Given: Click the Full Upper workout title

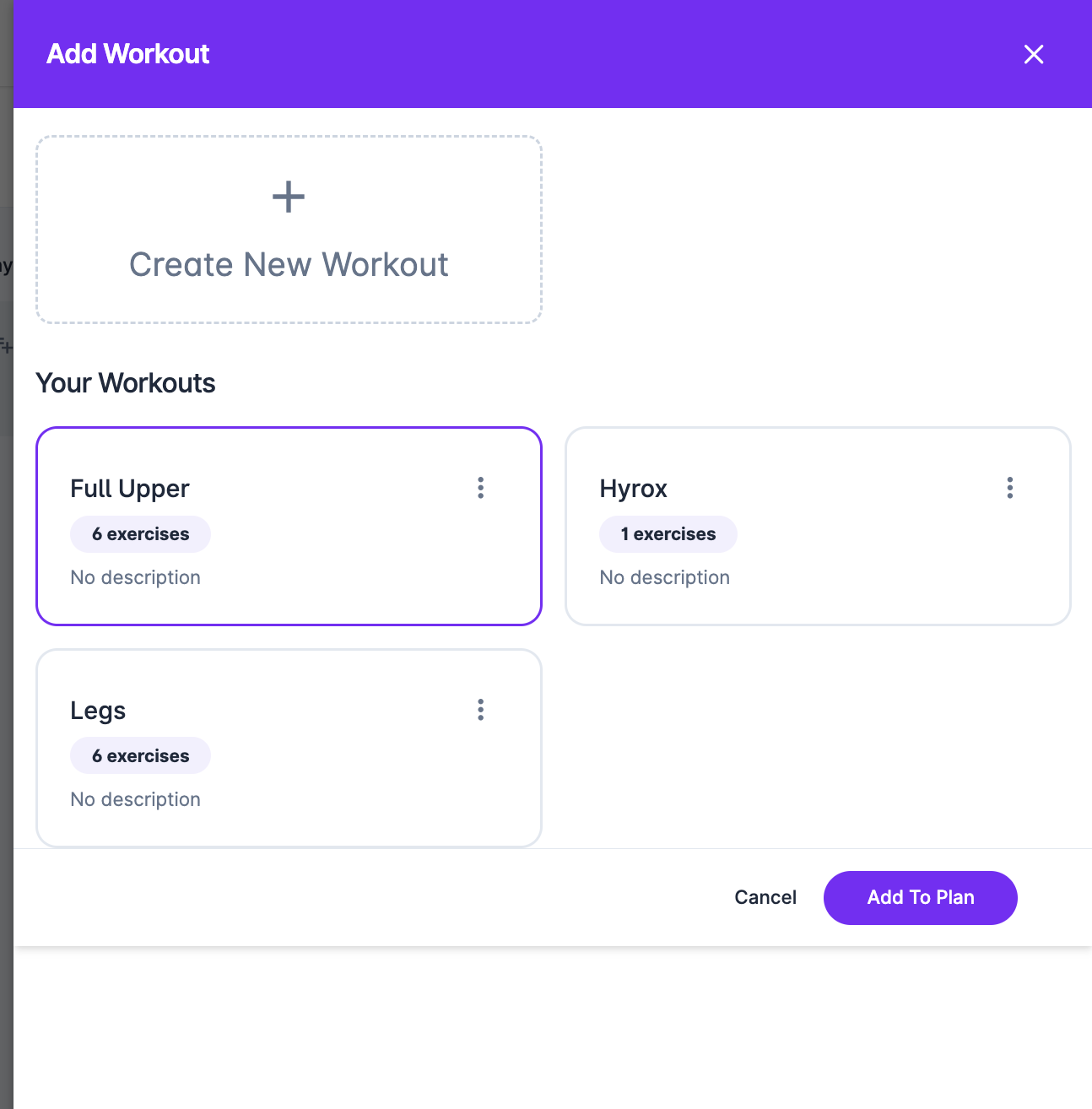Looking at the screenshot, I should point(130,489).
